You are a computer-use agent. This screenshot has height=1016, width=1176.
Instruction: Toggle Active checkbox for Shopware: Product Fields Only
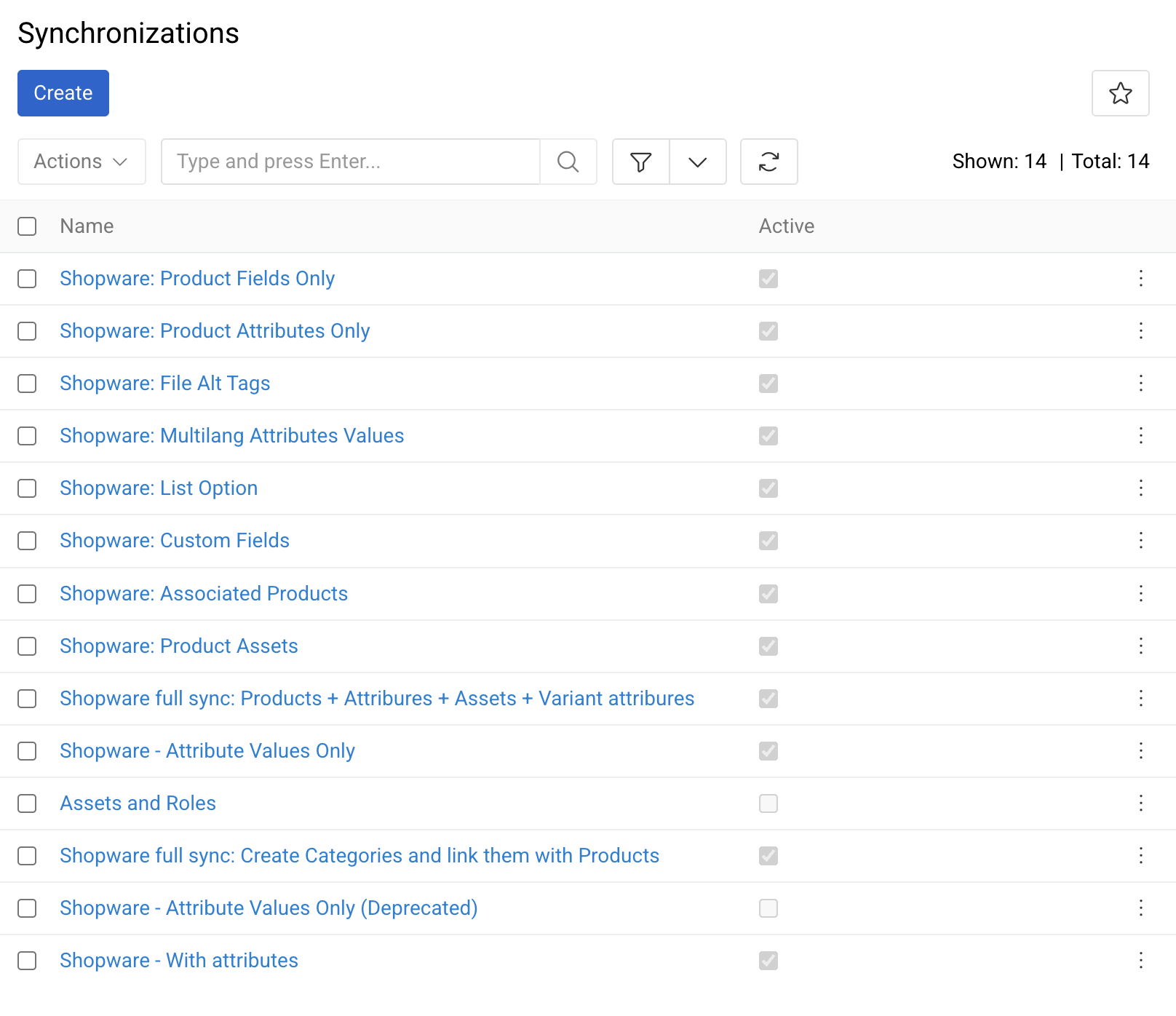(x=768, y=279)
